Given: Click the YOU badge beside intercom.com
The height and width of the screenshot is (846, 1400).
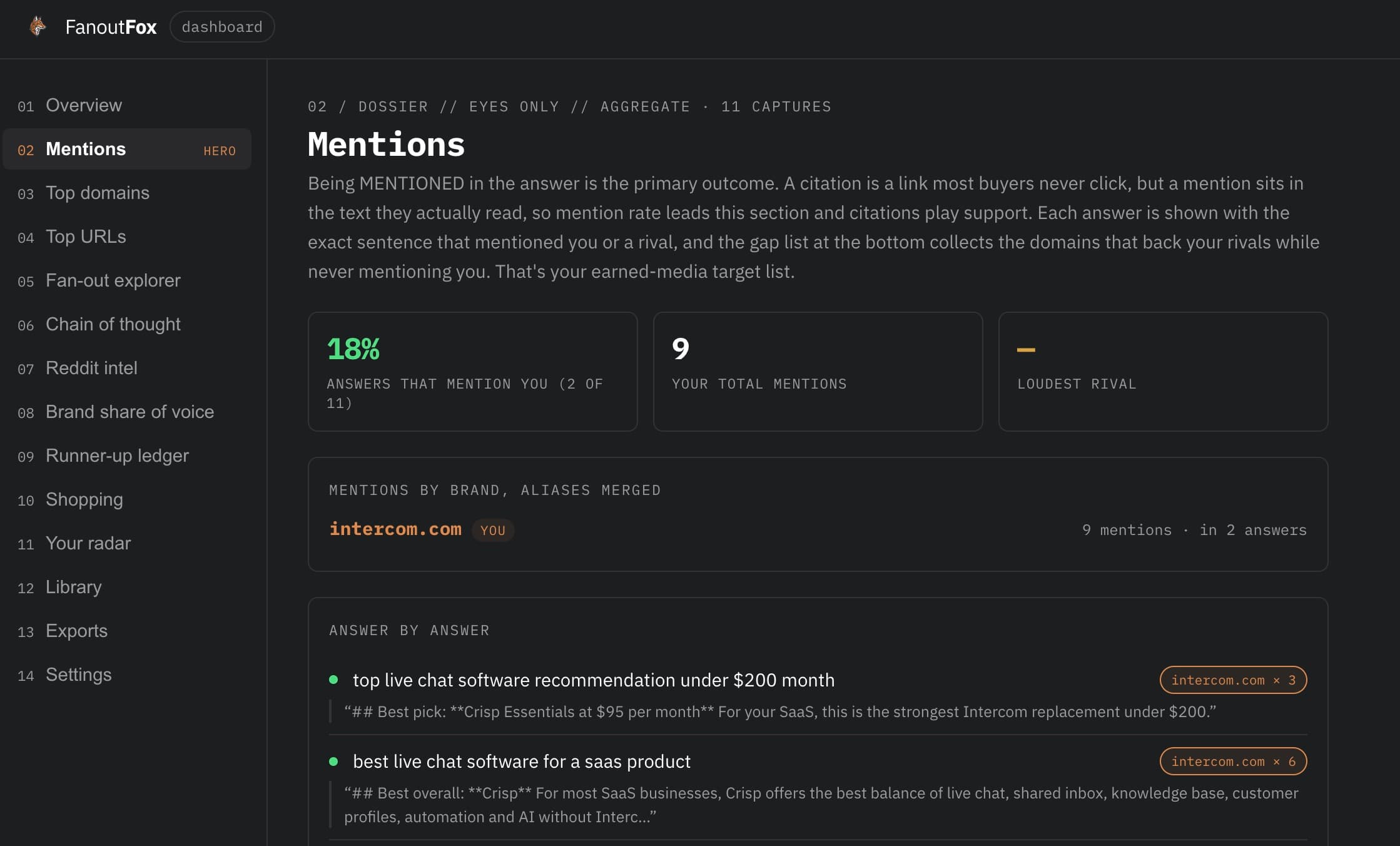Looking at the screenshot, I should (493, 530).
